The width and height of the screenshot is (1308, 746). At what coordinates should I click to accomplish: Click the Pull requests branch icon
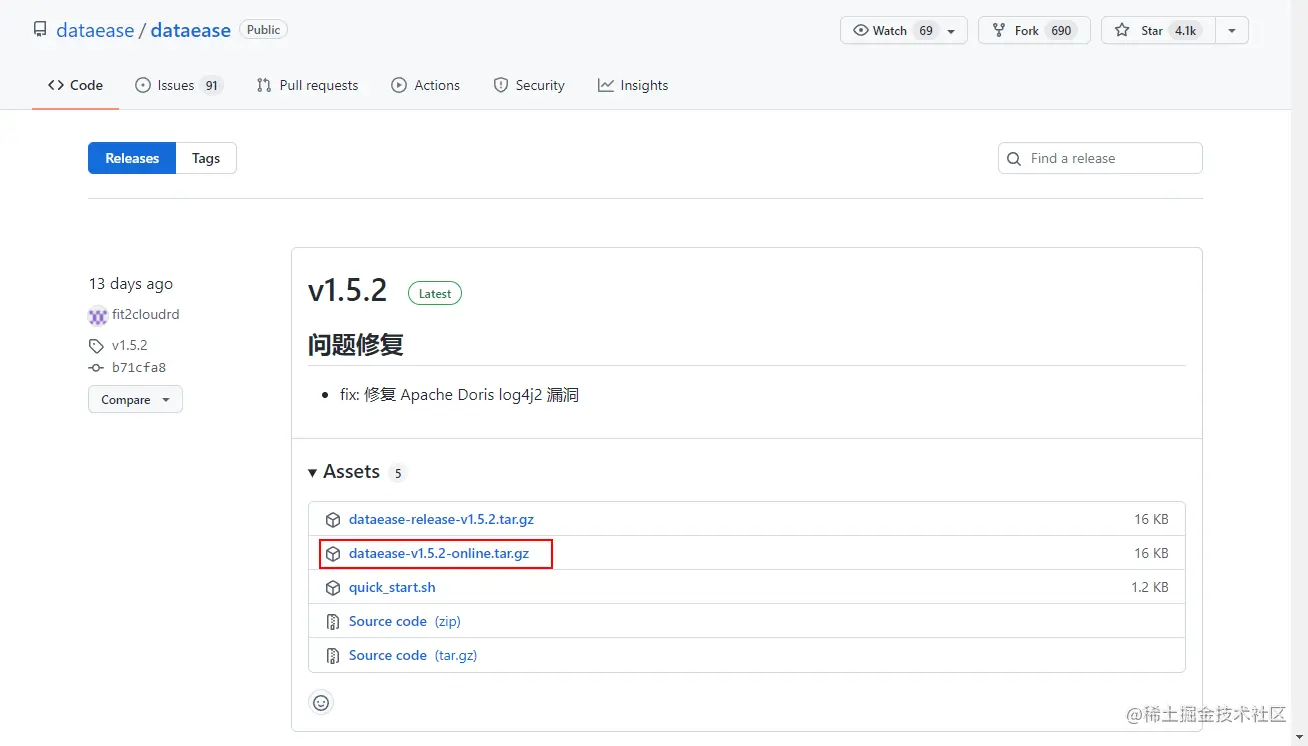pos(264,85)
